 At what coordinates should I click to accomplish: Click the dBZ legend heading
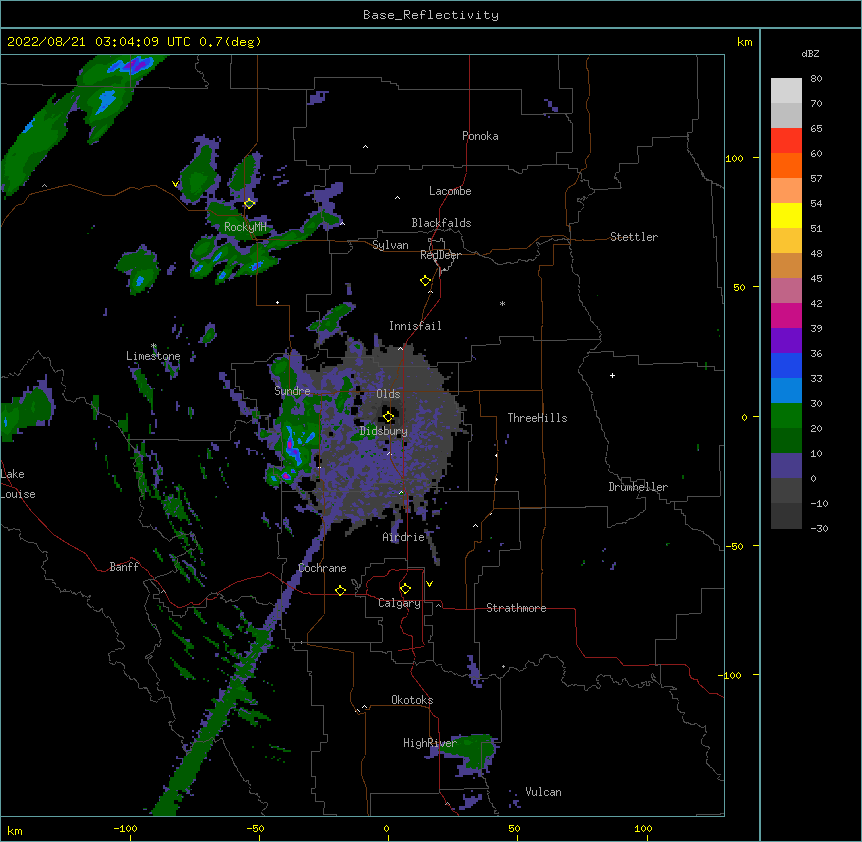[810, 53]
